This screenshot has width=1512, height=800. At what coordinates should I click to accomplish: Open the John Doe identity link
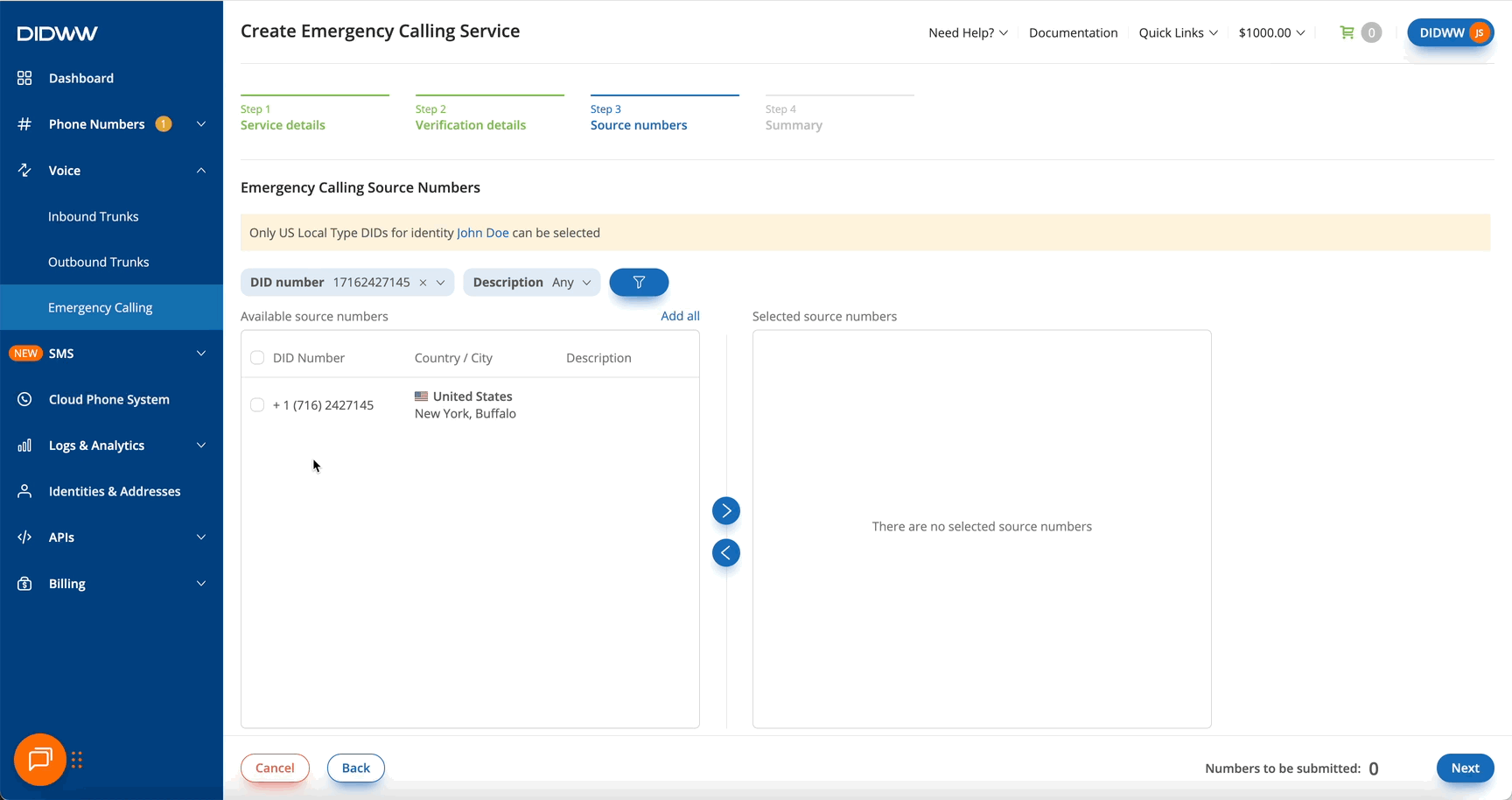[482, 234]
